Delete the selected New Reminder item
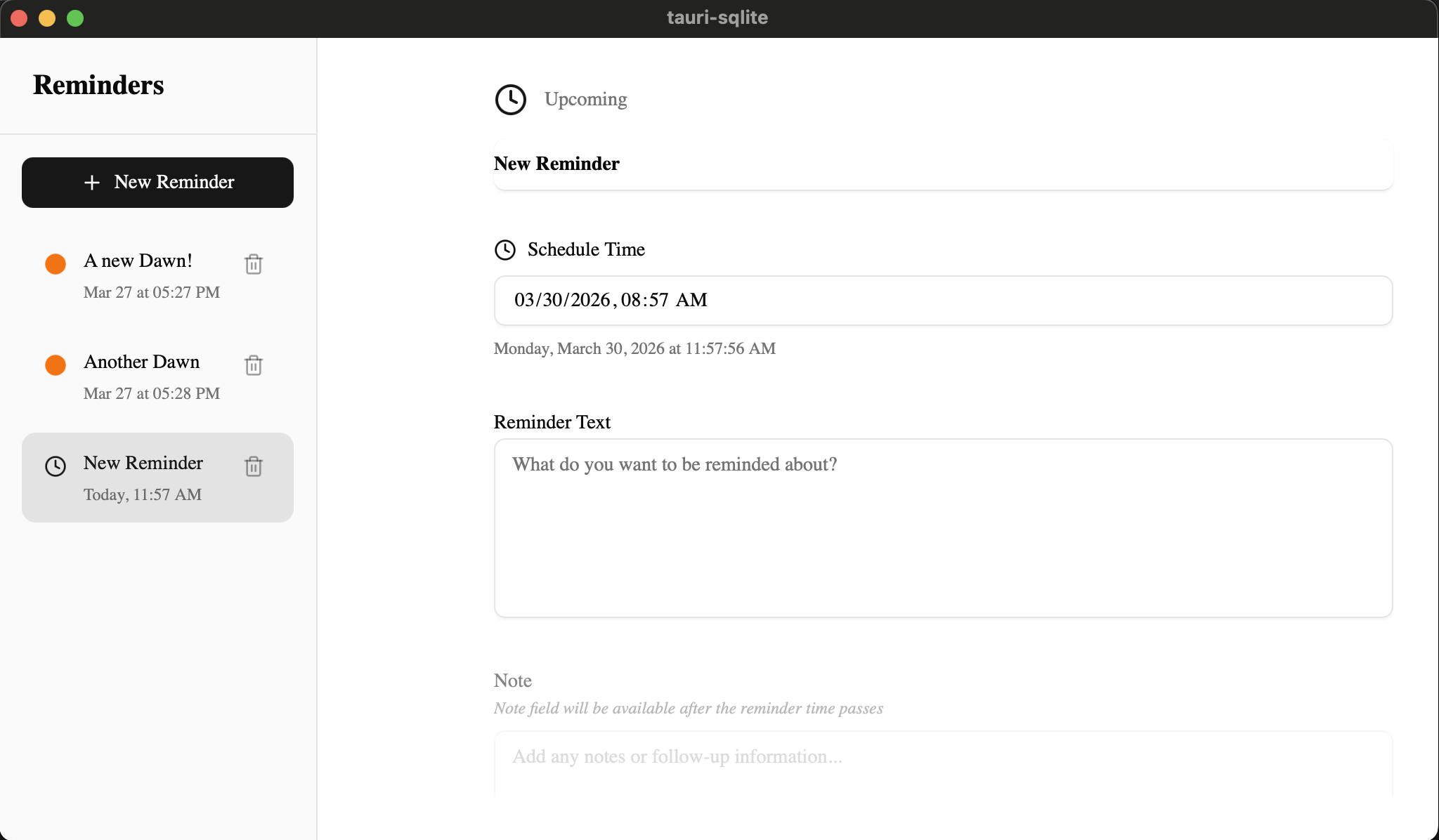The width and height of the screenshot is (1439, 840). click(x=254, y=466)
